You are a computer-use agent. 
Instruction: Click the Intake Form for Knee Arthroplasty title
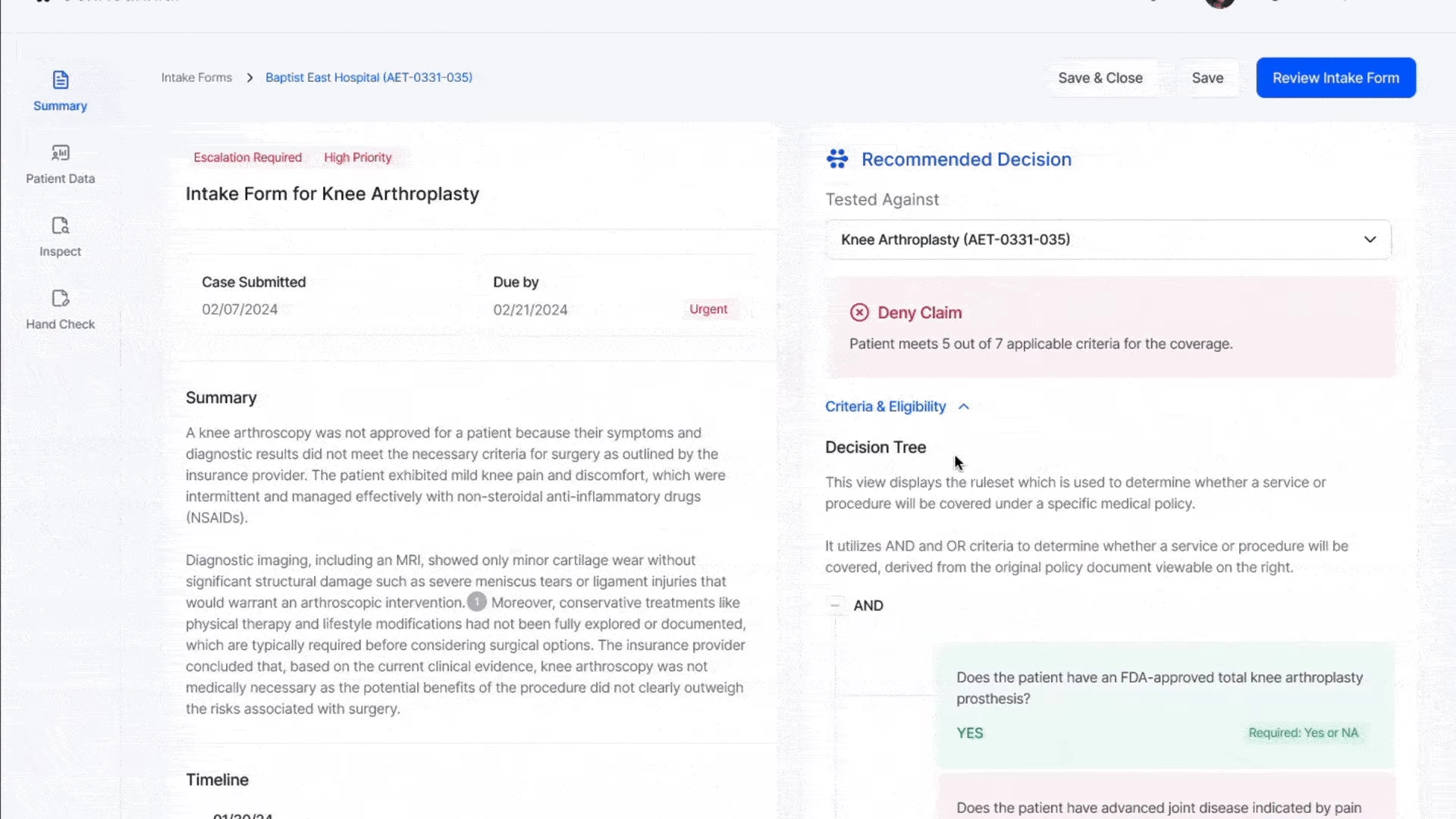332,194
